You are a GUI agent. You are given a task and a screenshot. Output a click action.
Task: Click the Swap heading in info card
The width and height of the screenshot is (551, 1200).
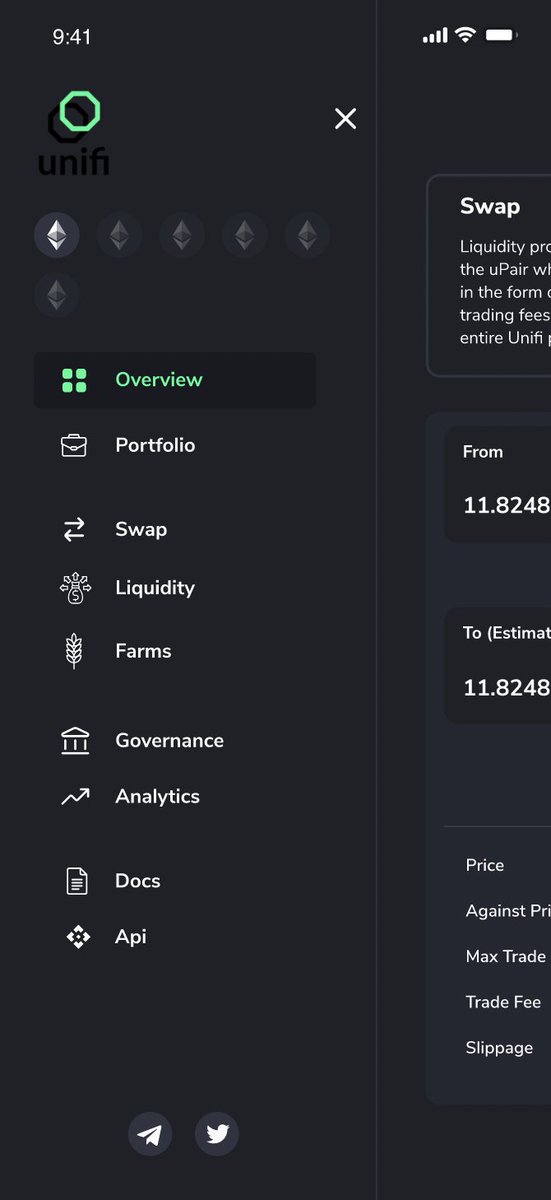tap(490, 207)
